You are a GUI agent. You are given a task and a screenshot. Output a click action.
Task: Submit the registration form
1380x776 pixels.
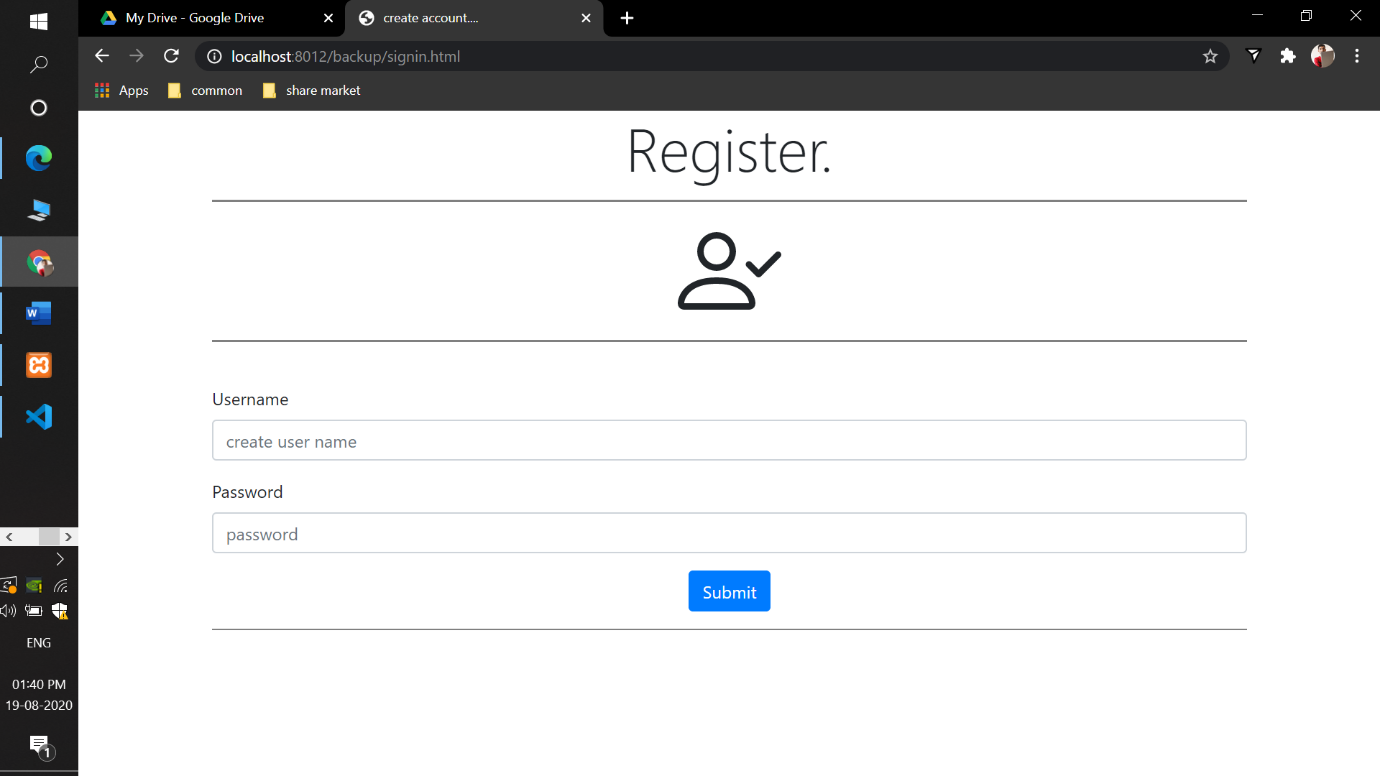click(729, 591)
